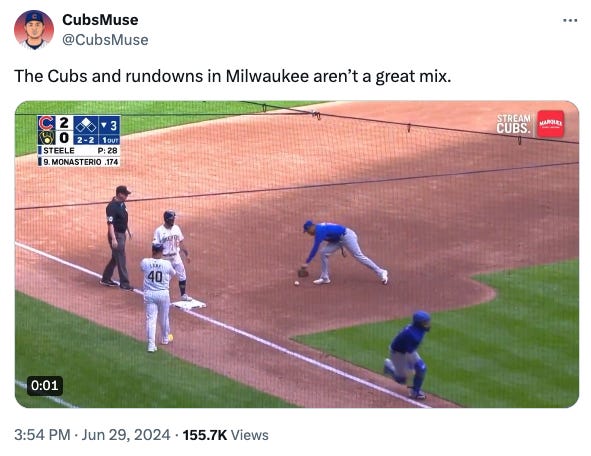Click the Monasterio .174 batter line
This screenshot has width=591, height=456.
pos(81,162)
